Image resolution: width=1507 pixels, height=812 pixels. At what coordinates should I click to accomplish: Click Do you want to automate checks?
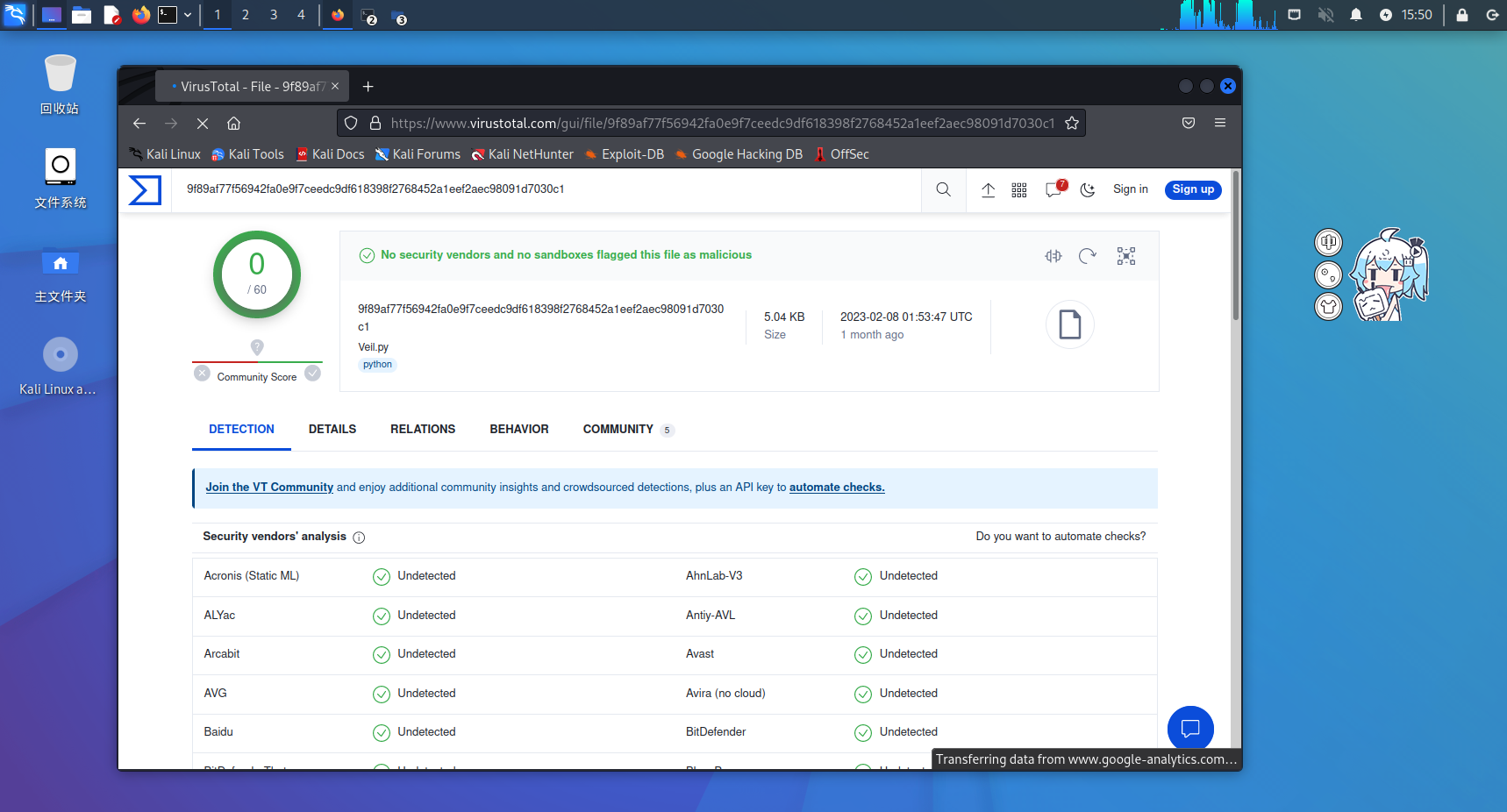click(1061, 537)
